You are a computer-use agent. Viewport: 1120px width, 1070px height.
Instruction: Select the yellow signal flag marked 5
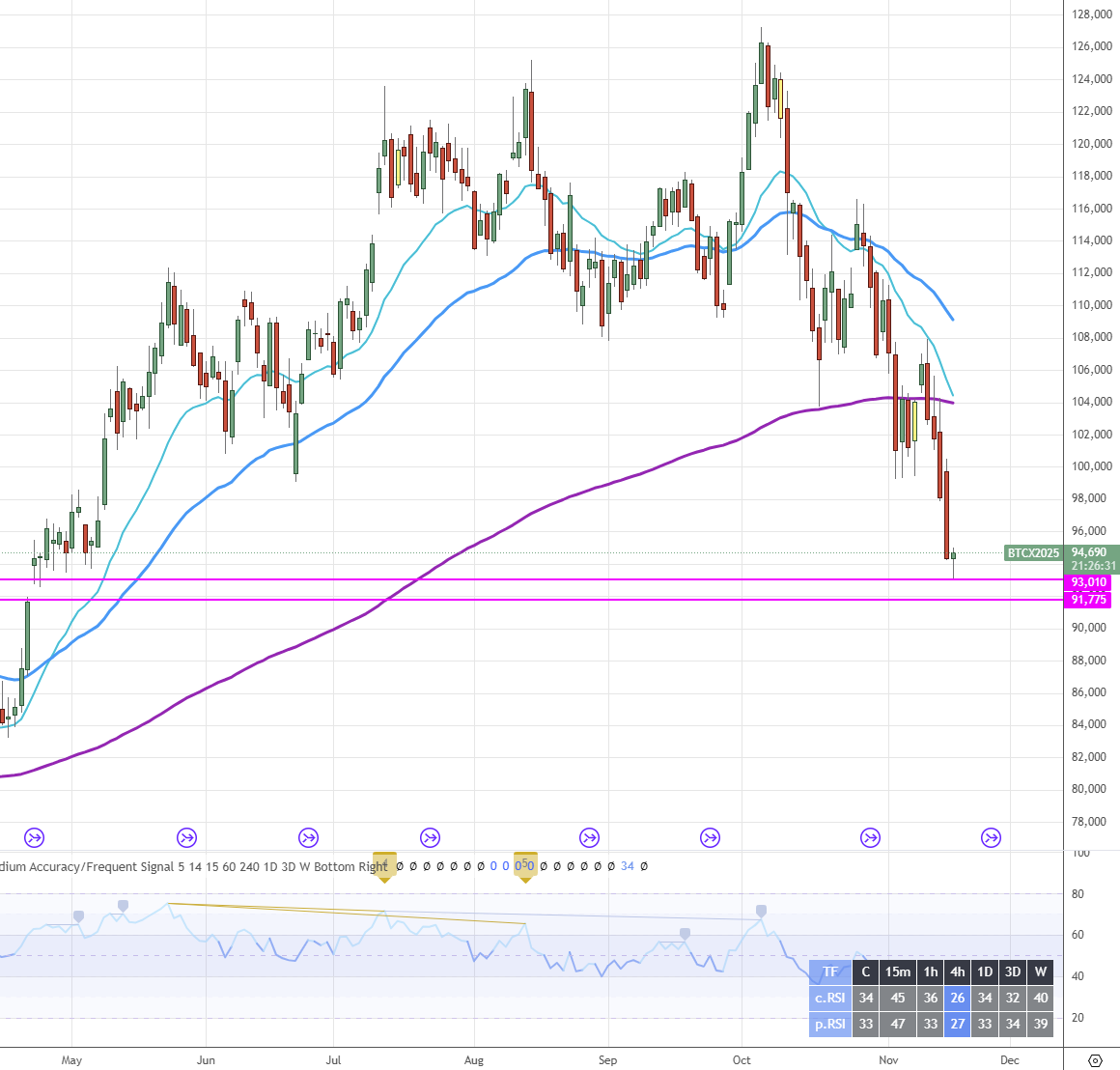pos(525,866)
